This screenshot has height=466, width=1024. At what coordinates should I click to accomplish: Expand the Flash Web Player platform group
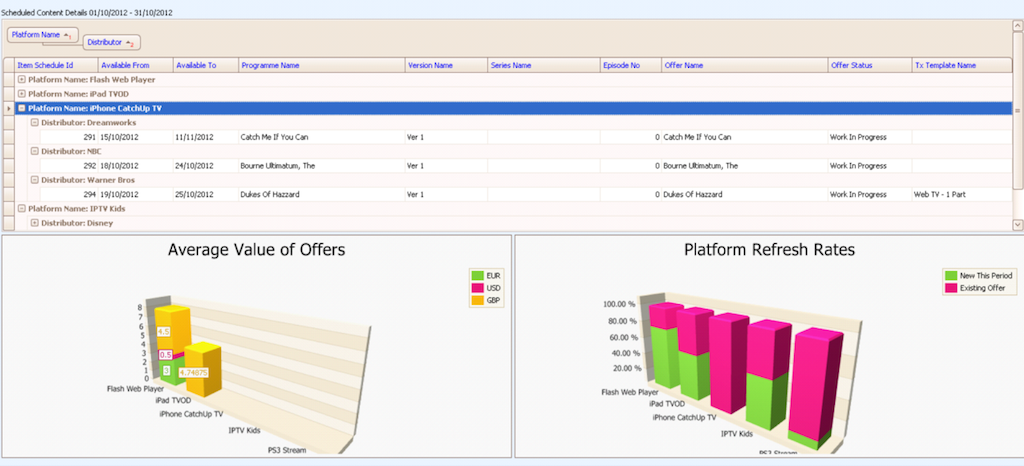click(x=22, y=79)
